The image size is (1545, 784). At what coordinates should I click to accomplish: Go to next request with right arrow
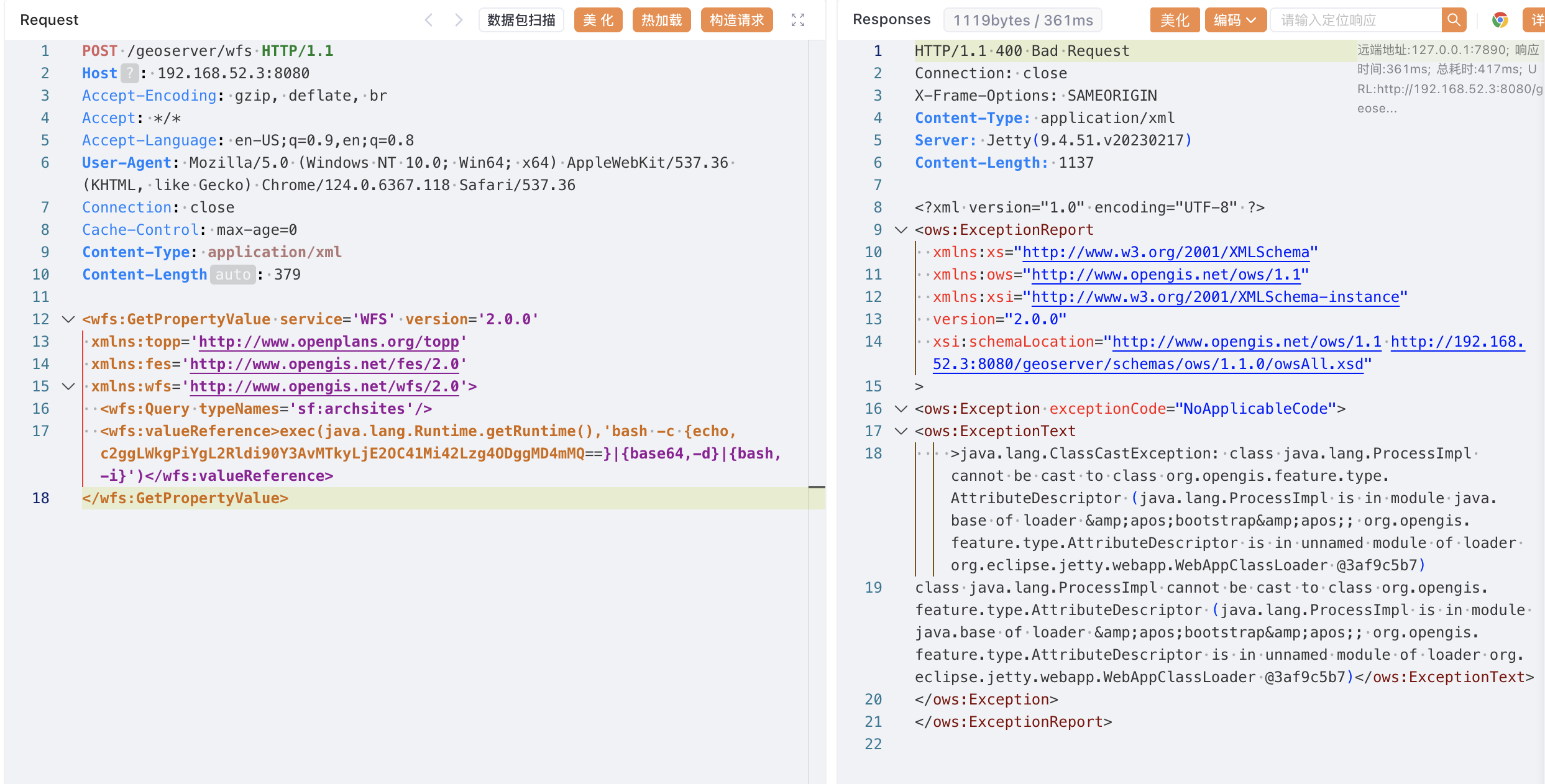tap(459, 20)
